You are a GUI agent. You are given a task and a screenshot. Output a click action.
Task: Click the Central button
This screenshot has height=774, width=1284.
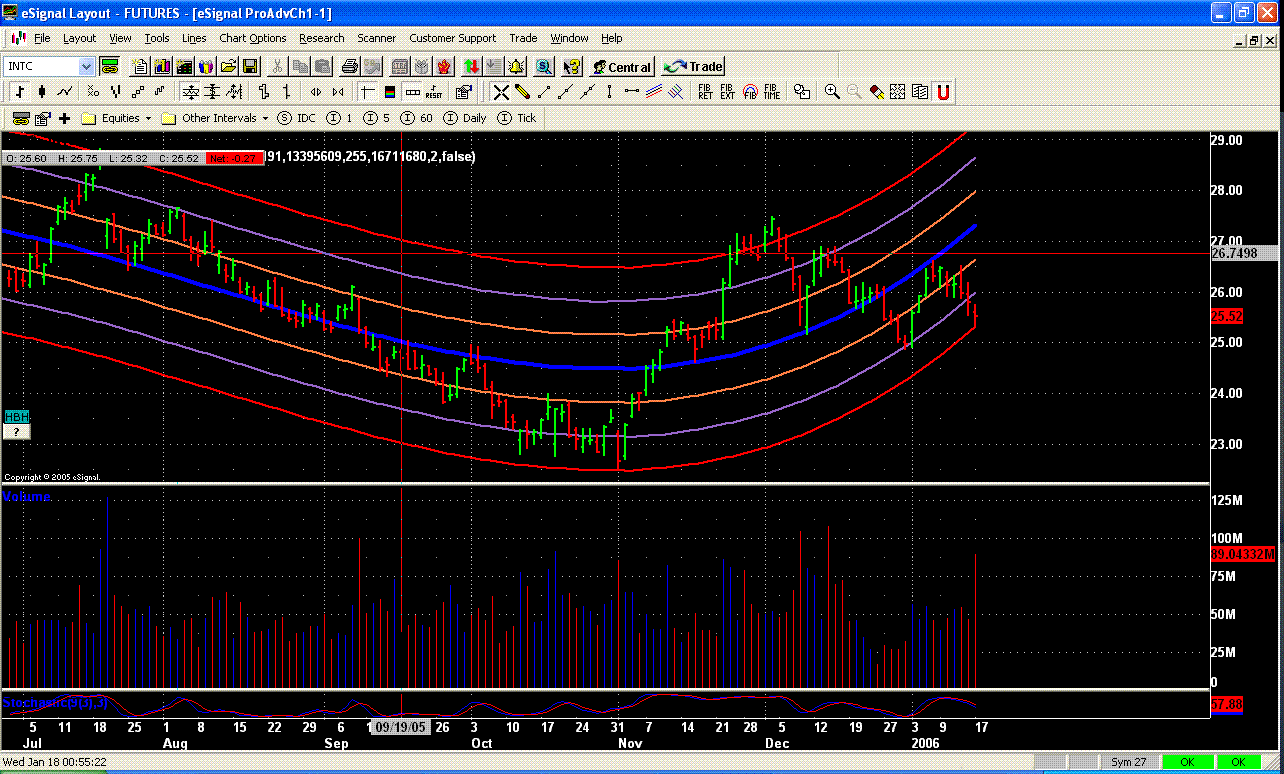click(622, 66)
